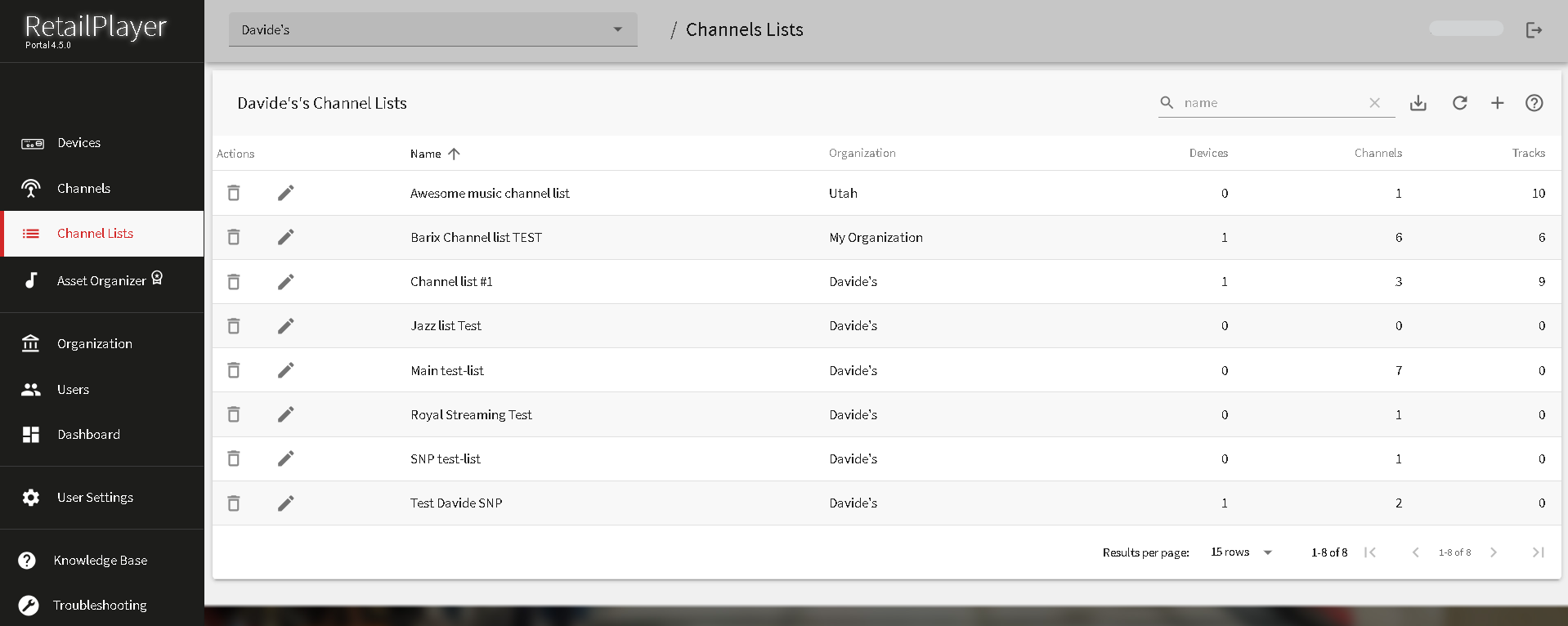Go to Asset Organizer section
Viewport: 1568px width, 626px height.
pos(101,280)
